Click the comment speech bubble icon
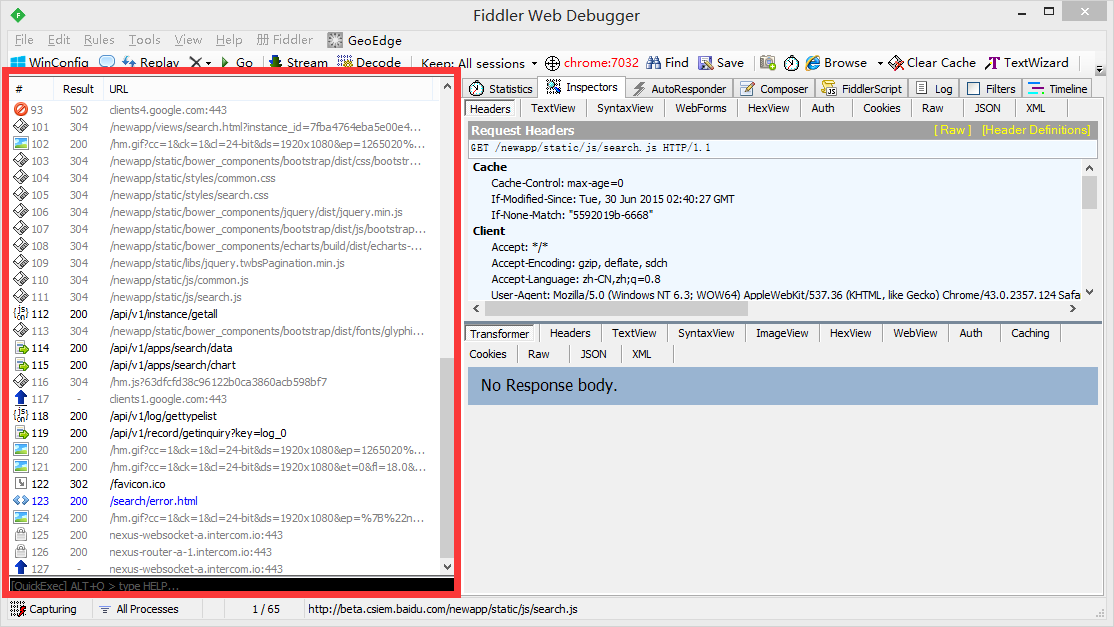1114x627 pixels. (x=107, y=62)
